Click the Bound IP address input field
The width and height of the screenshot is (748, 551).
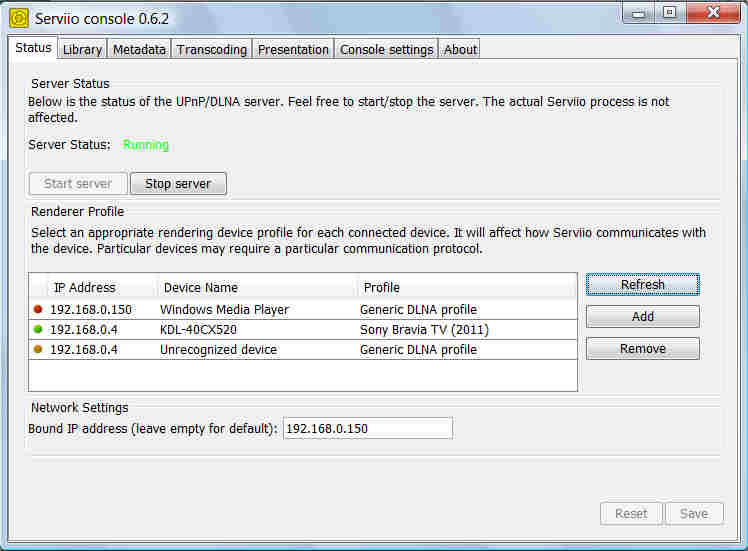click(367, 428)
